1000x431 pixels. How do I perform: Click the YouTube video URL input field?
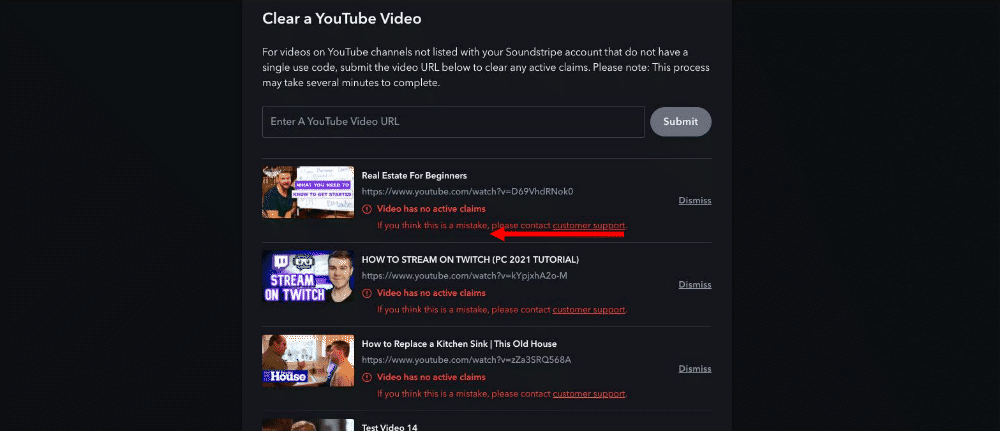pyautogui.click(x=453, y=122)
